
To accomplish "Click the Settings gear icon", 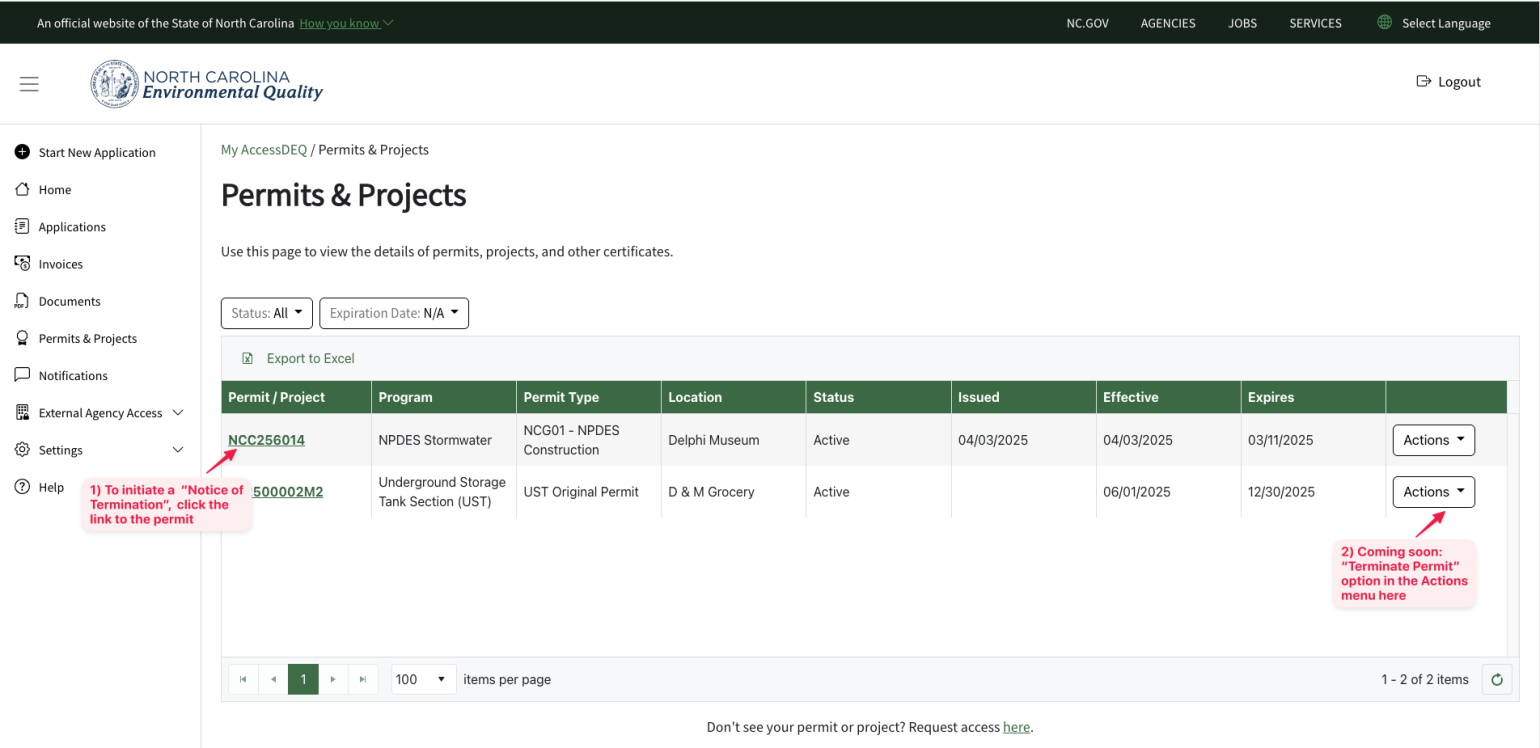I will pyautogui.click(x=21, y=449).
